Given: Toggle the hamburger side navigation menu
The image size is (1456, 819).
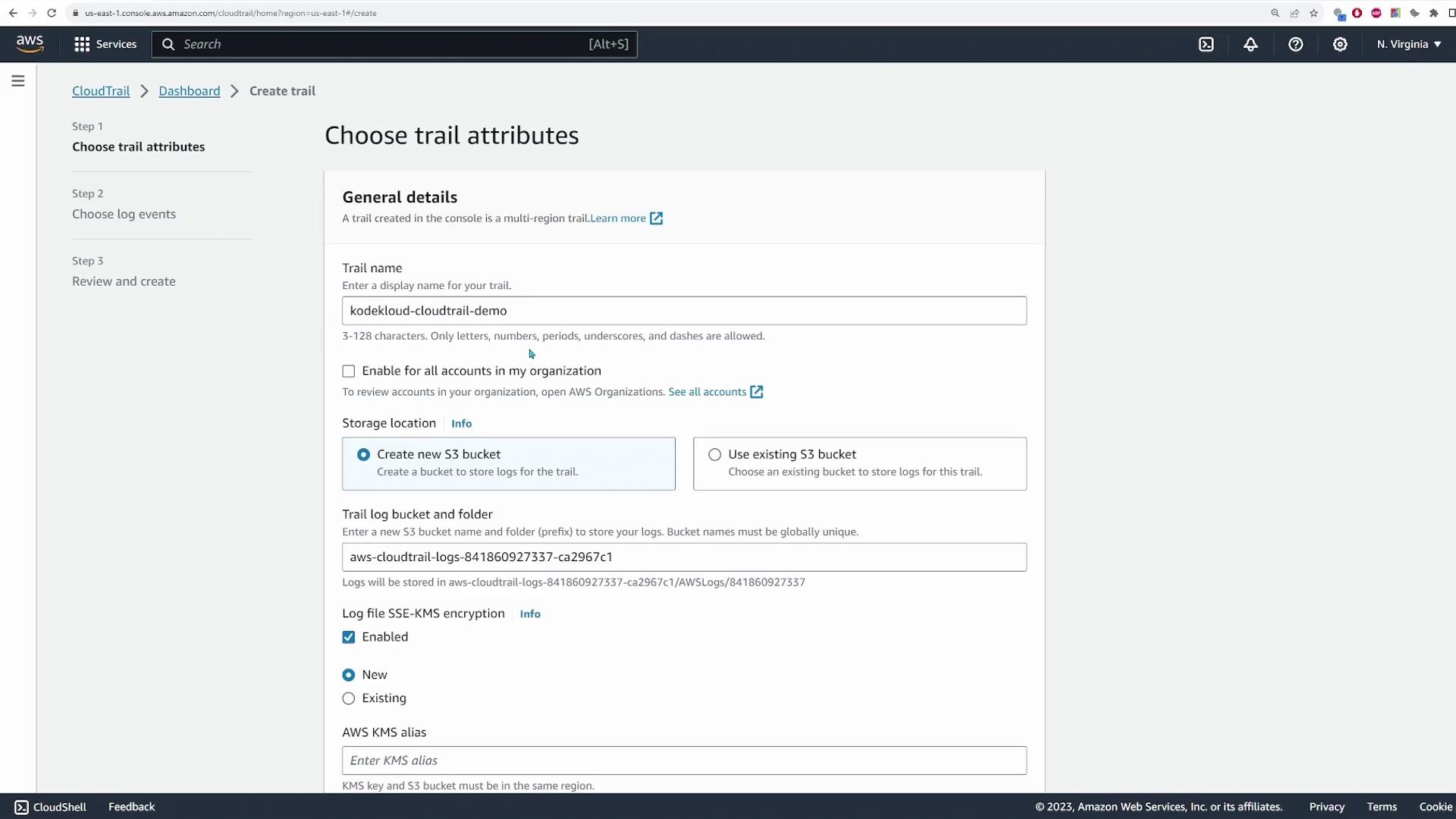Looking at the screenshot, I should coord(18,81).
